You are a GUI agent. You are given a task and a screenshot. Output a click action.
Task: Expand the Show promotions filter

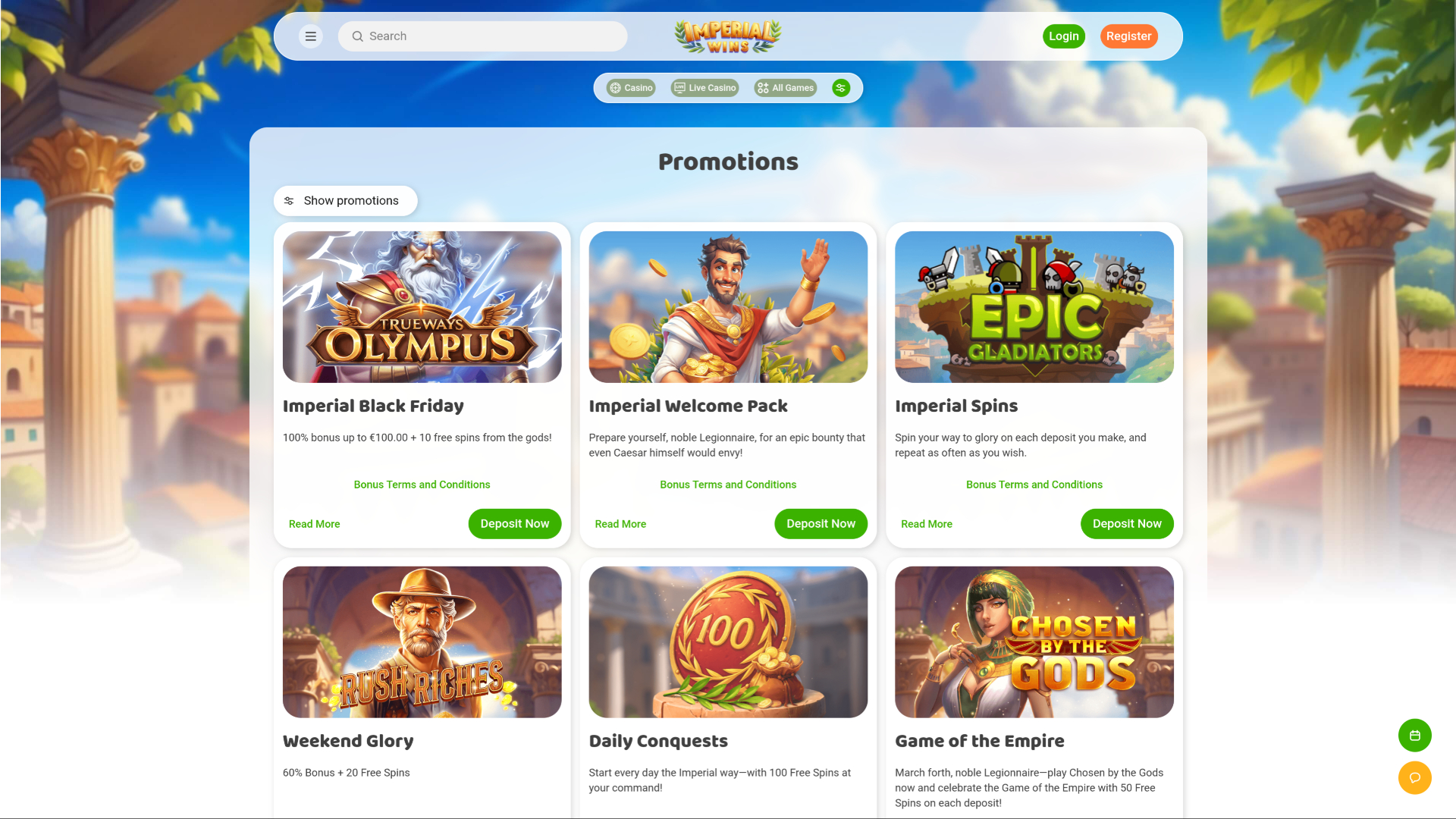pyautogui.click(x=345, y=201)
